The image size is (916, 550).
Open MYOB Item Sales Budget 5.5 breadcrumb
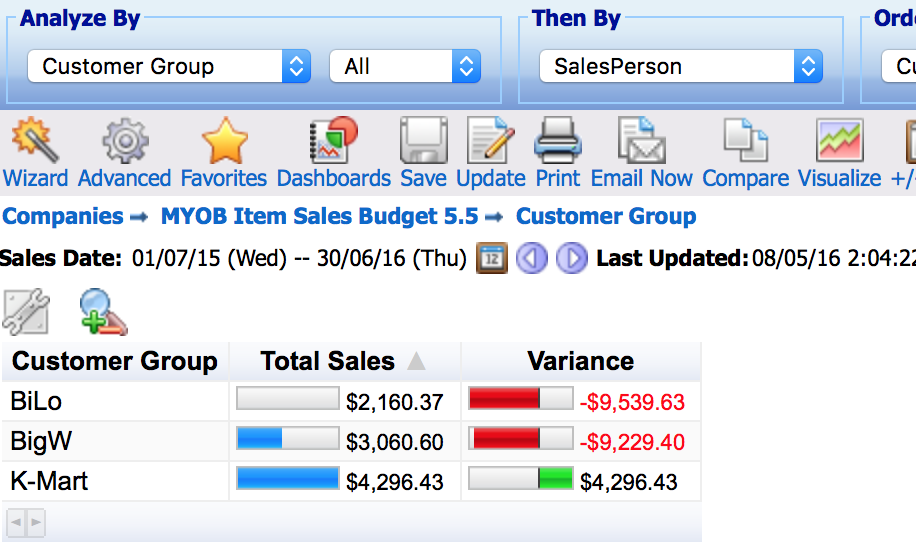coord(319,216)
